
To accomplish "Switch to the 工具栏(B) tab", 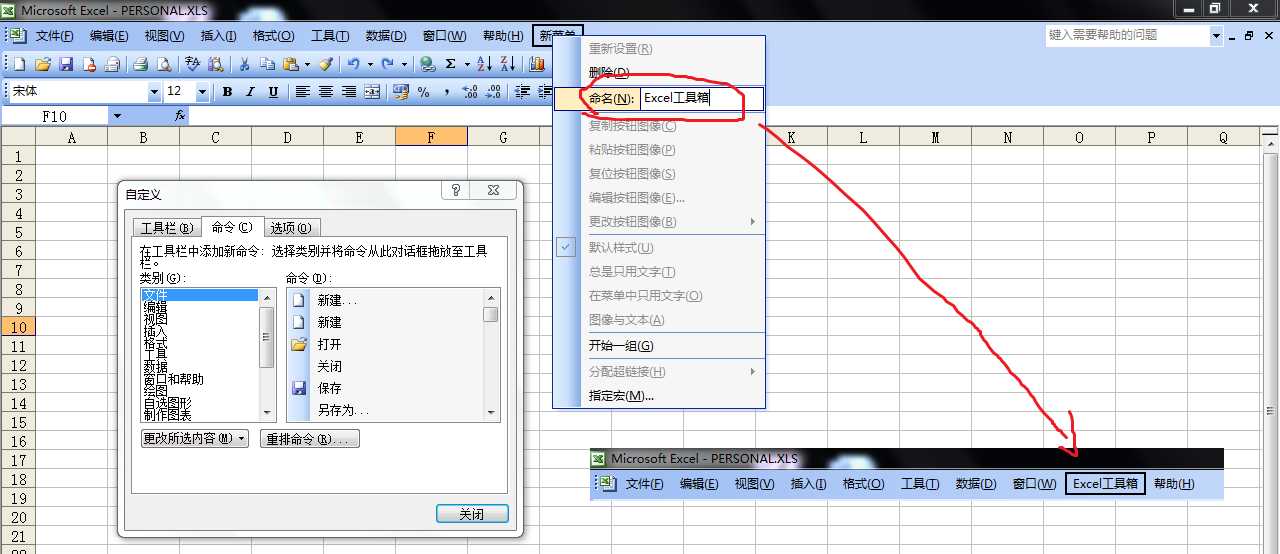I will coord(167,228).
